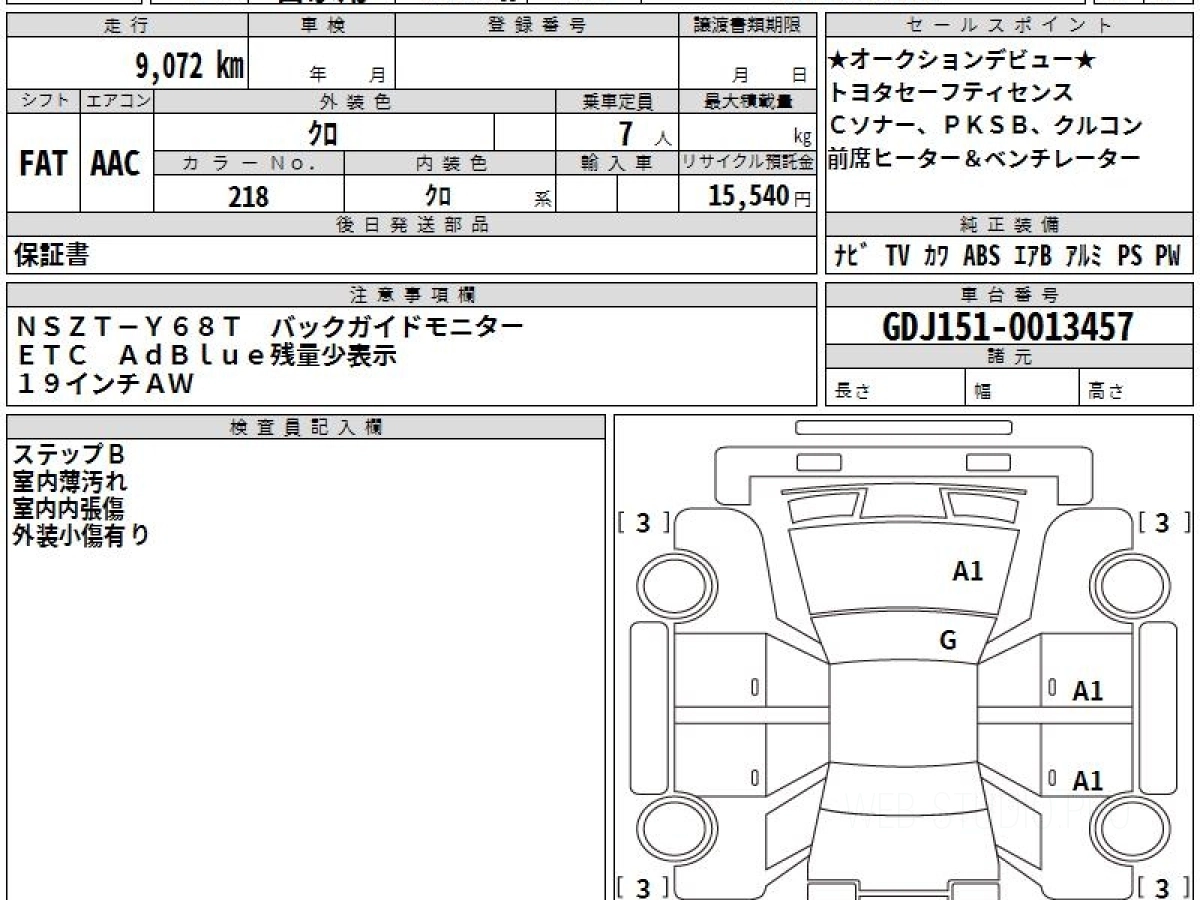Click the 諸元 header

(1009, 357)
